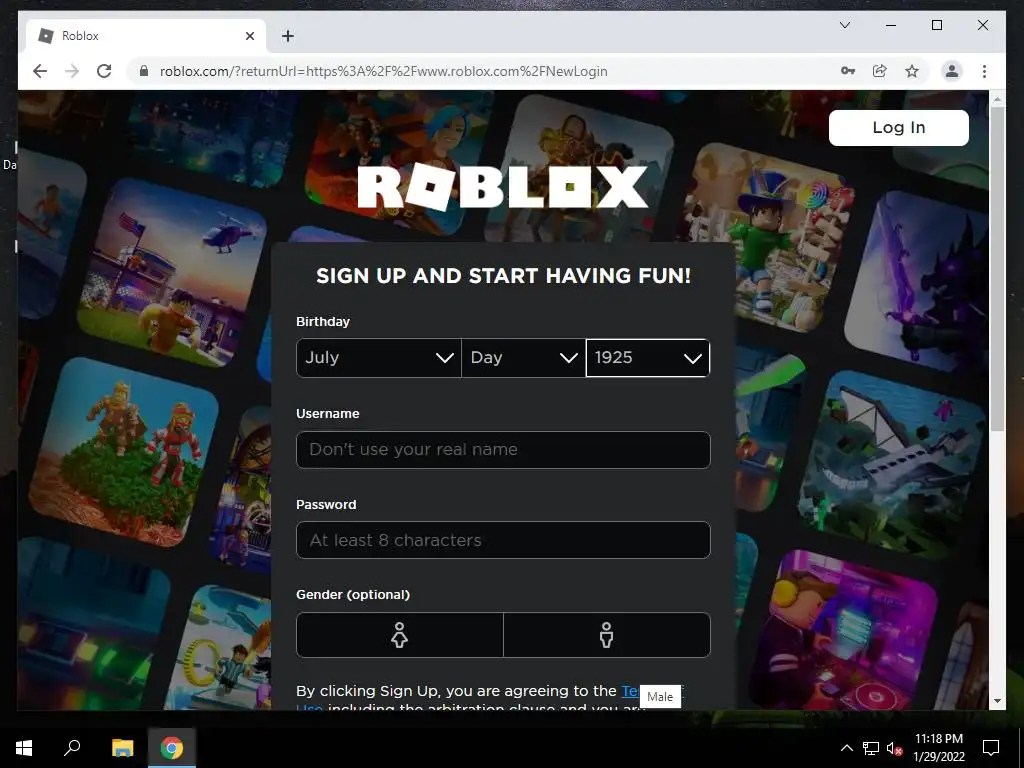Open the Chrome profile avatar menu
The image size is (1024, 768).
click(x=952, y=71)
